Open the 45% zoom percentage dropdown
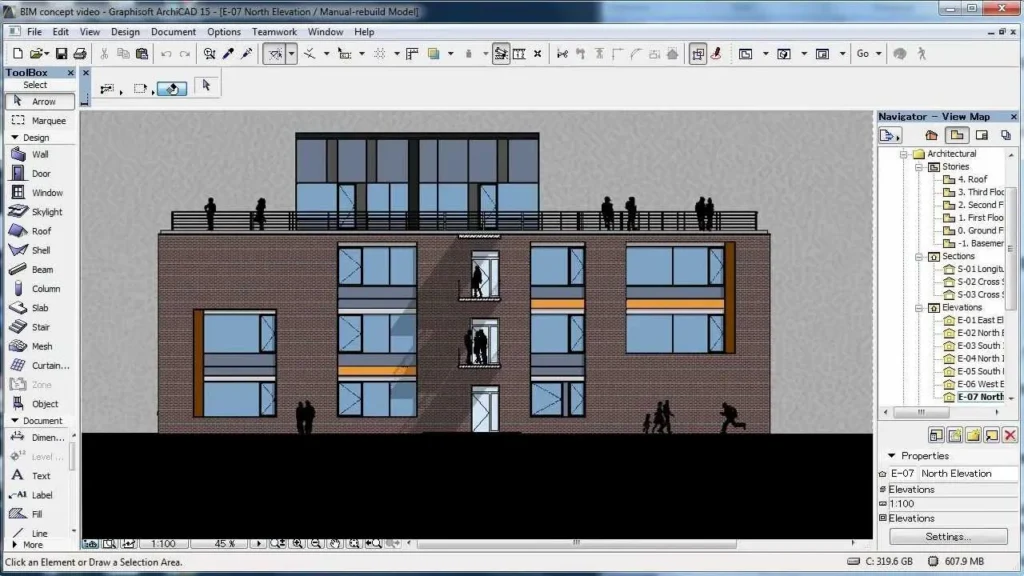This screenshot has width=1024, height=576. pos(258,543)
